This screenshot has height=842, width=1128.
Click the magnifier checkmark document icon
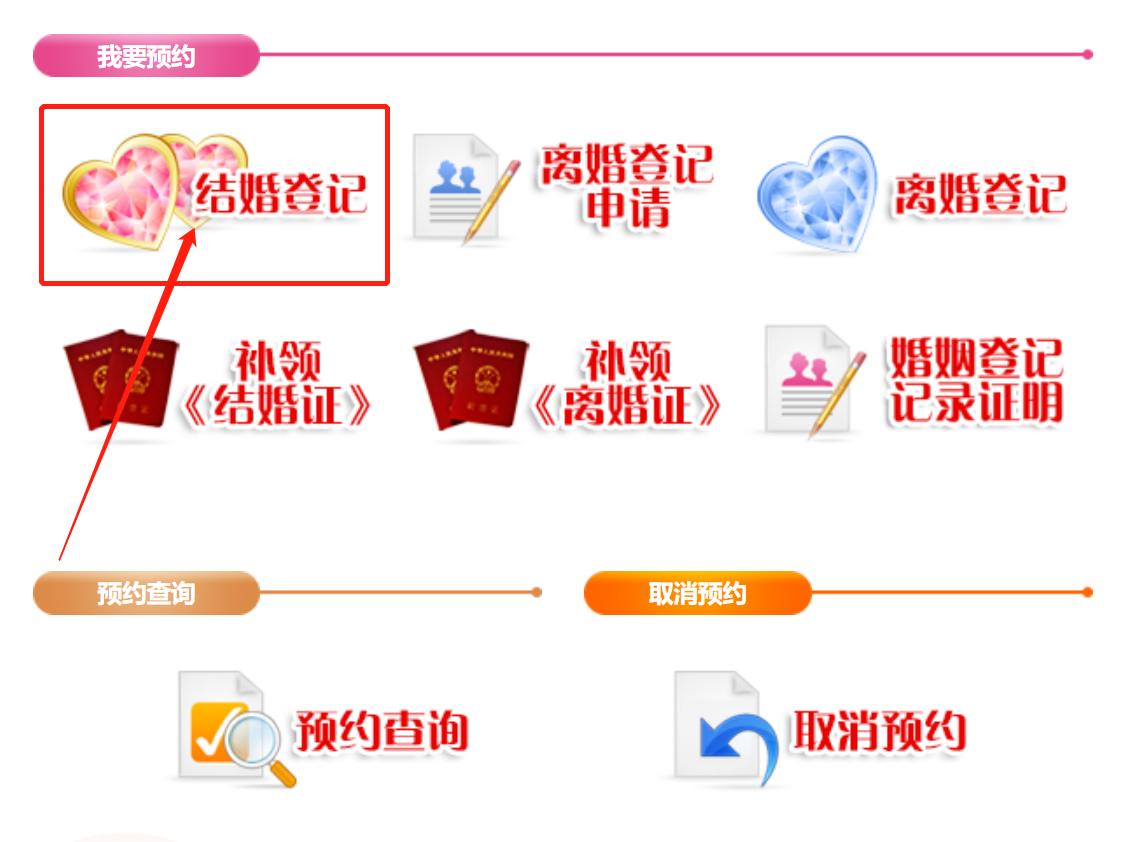237,728
